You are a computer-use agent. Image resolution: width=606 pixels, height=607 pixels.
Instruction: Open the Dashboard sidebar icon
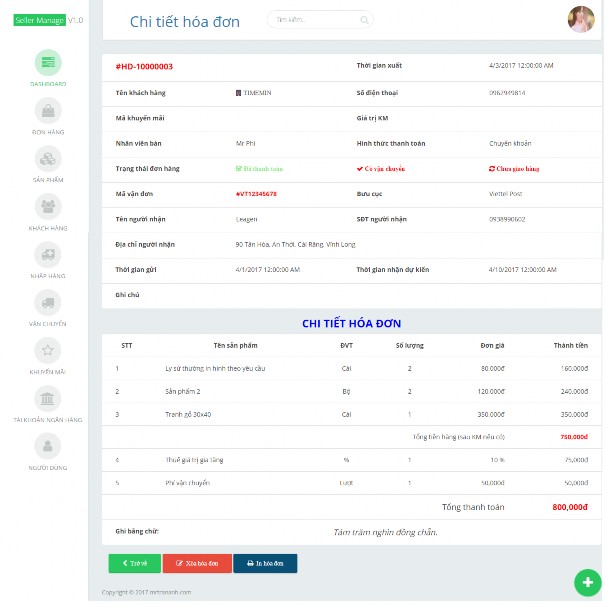48,62
